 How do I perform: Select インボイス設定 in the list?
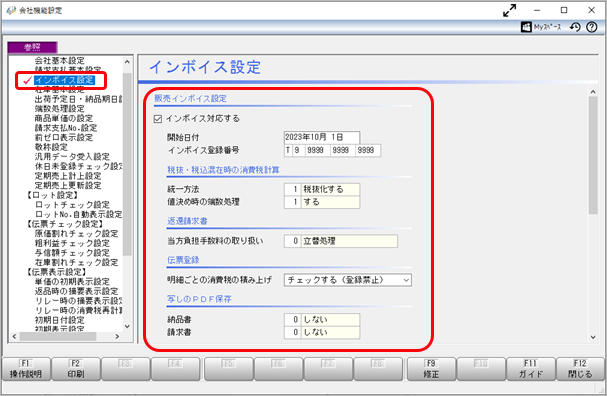[x=64, y=80]
